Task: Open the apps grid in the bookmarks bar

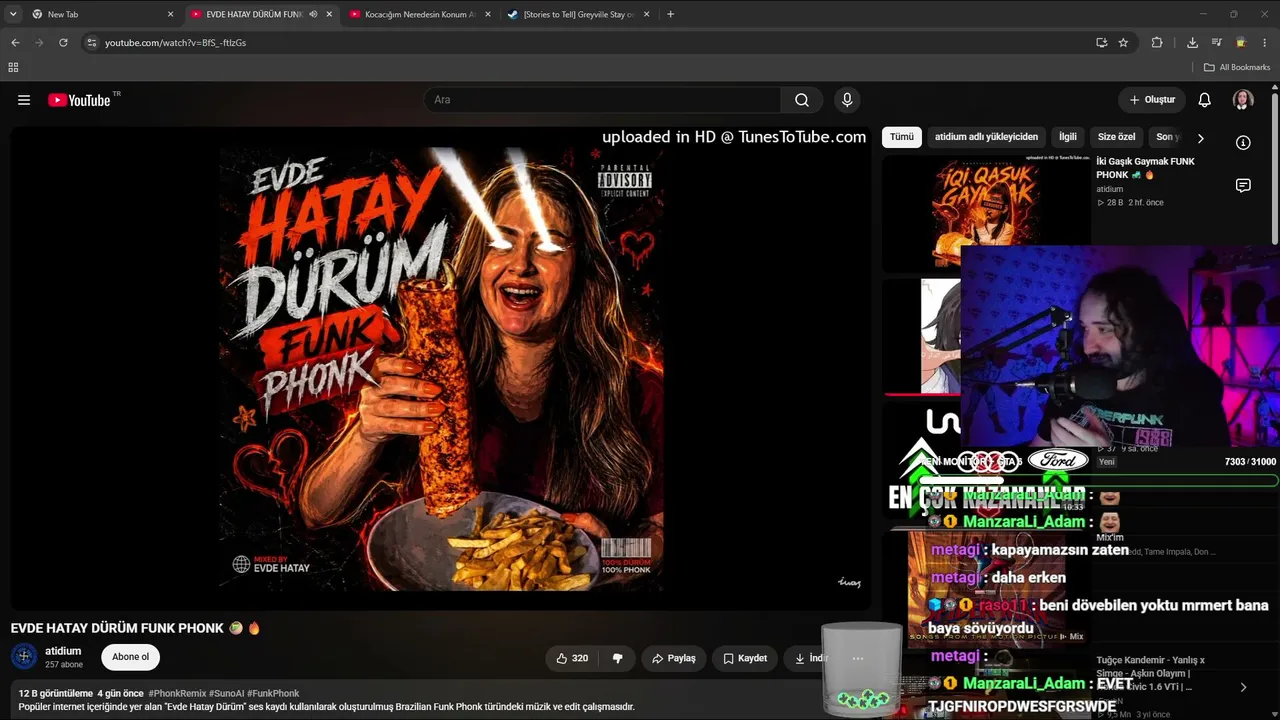Action: point(13,67)
